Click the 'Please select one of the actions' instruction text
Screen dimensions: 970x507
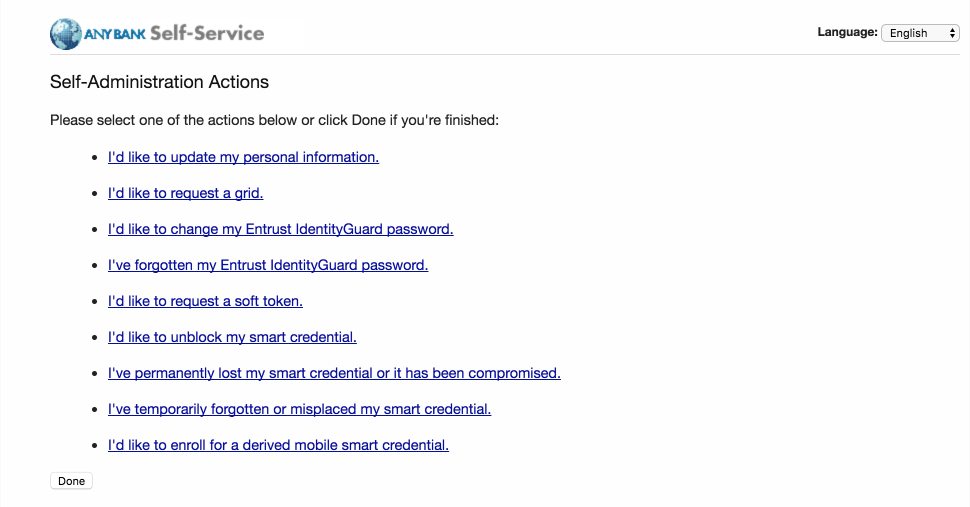pos(274,120)
